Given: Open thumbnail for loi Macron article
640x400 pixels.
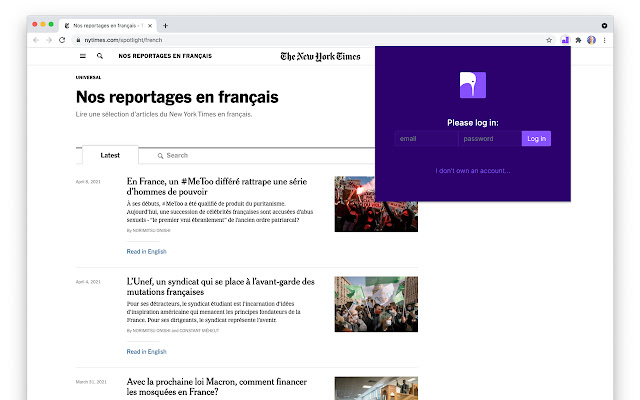Looking at the screenshot, I should (x=376, y=388).
